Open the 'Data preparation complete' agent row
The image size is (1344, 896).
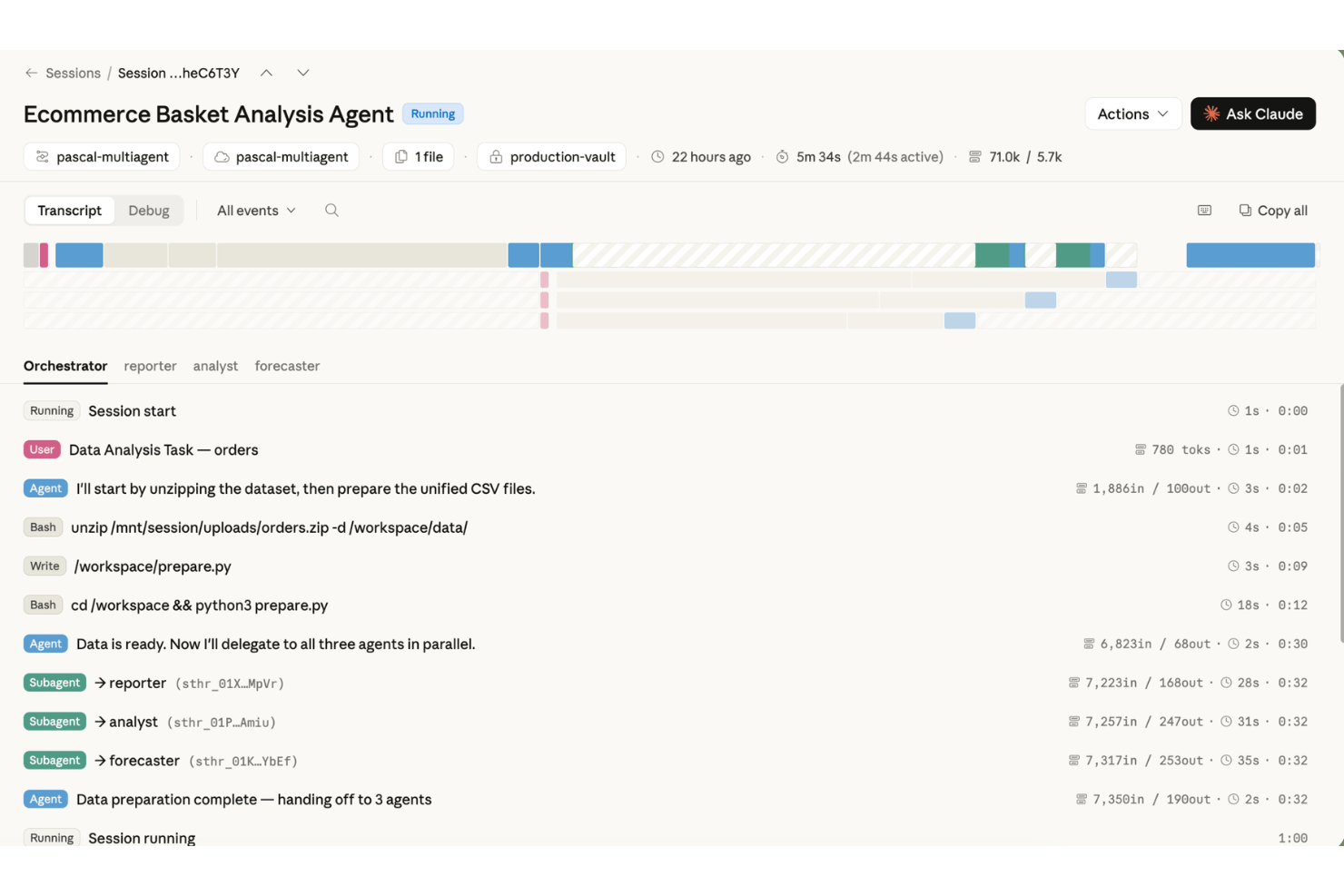coord(666,800)
